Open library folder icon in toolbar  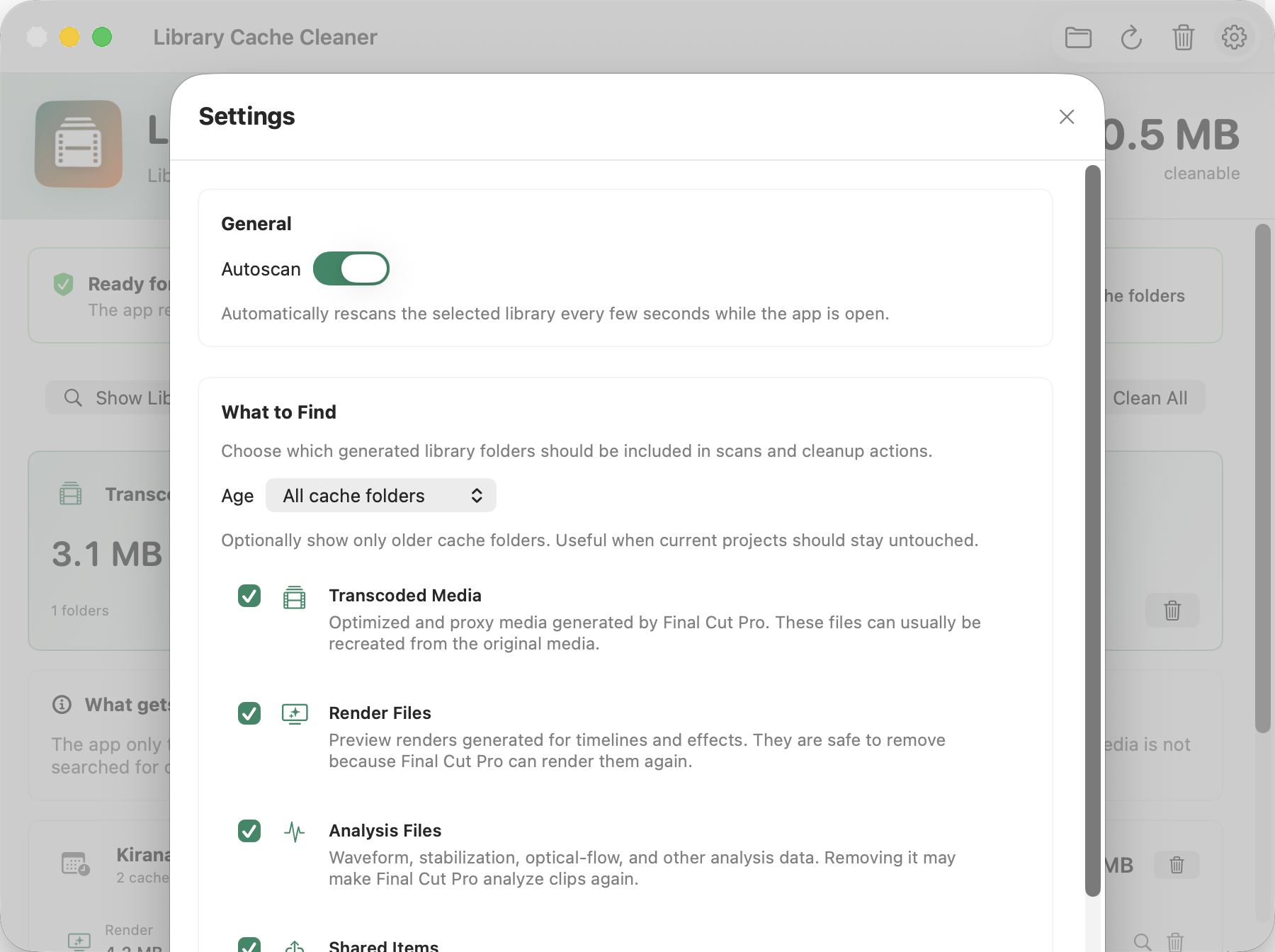[1078, 37]
